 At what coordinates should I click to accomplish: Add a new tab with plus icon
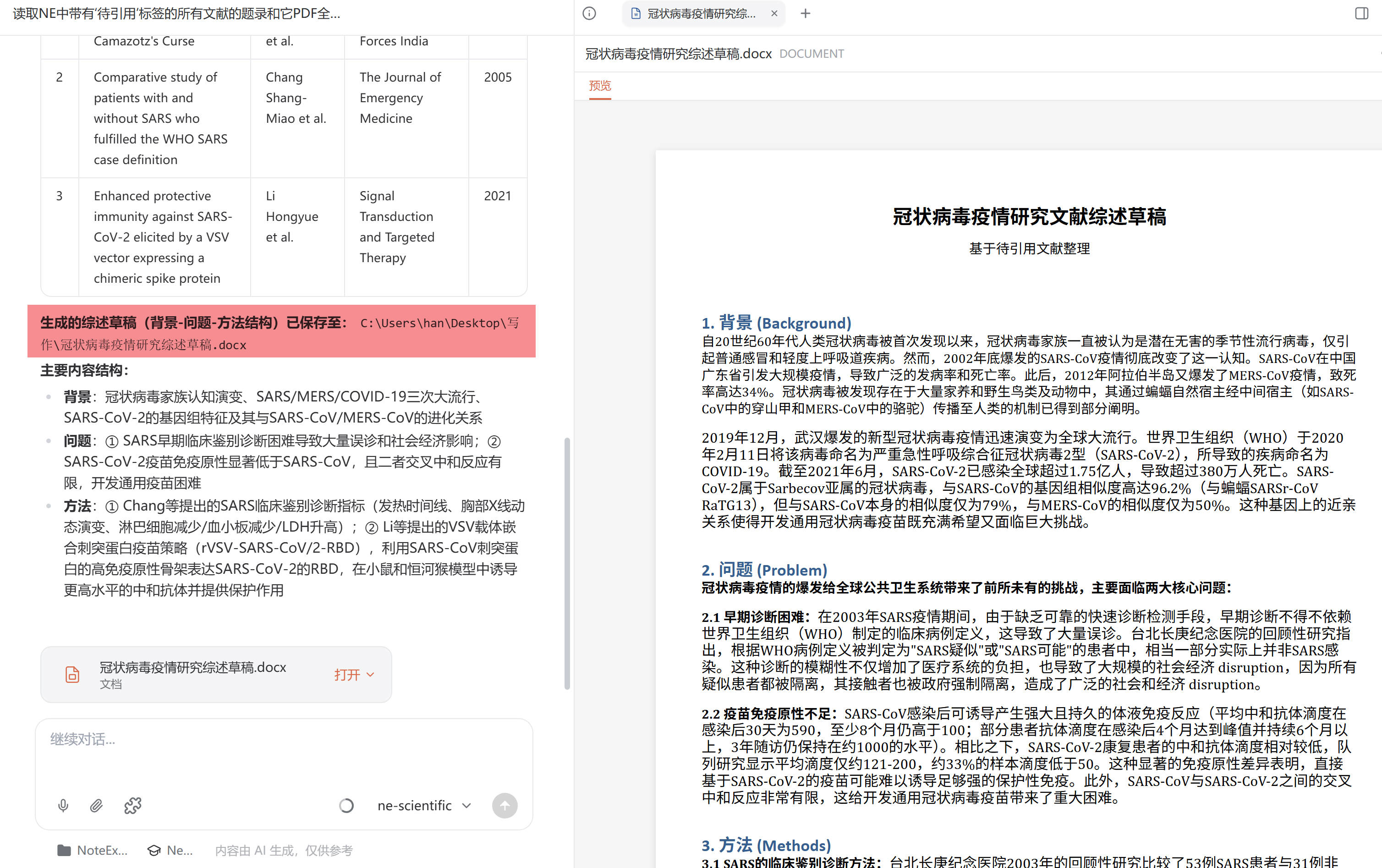[806, 13]
